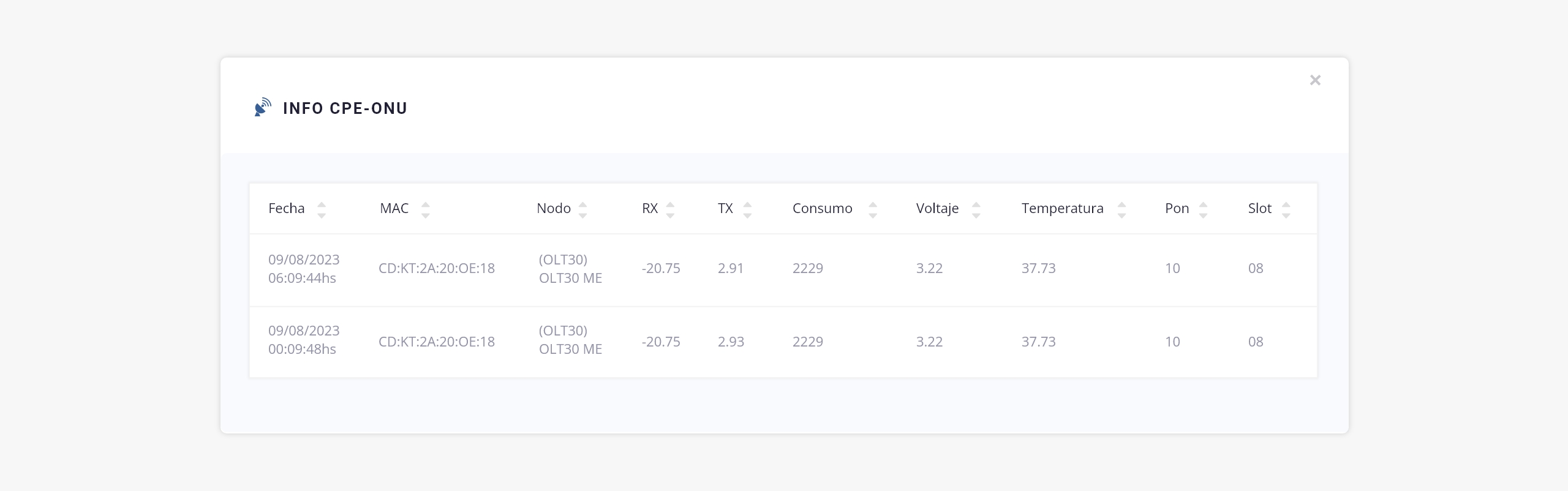The width and height of the screenshot is (1568, 491).
Task: Sort table by MAC column arrows
Action: pyautogui.click(x=425, y=209)
